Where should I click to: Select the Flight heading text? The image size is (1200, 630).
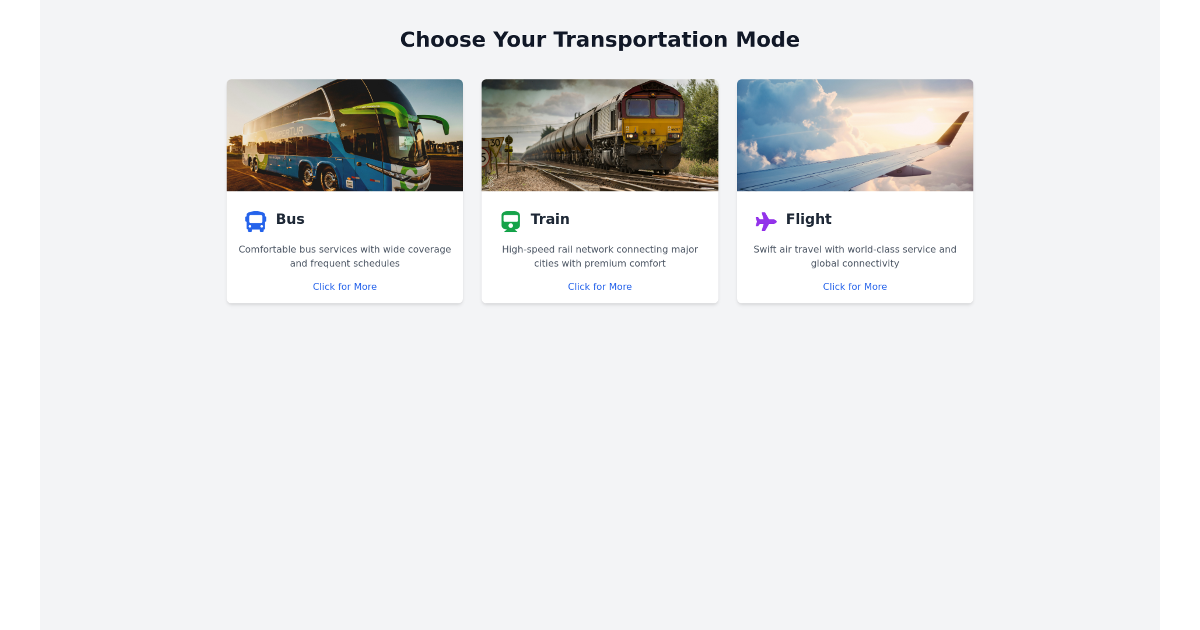click(809, 219)
